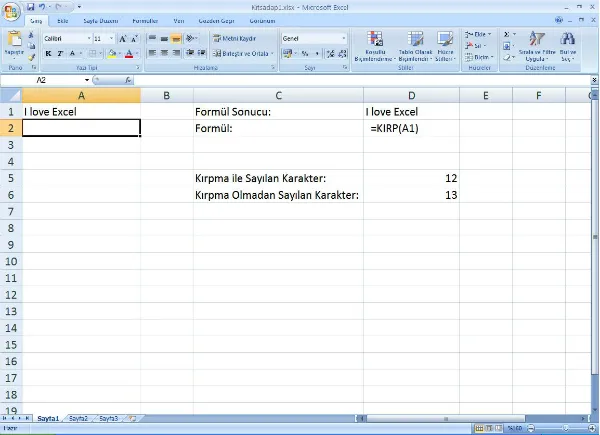Open the Sayfa2 sheet tab
Viewport: 600px width, 435px height.
(x=78, y=417)
